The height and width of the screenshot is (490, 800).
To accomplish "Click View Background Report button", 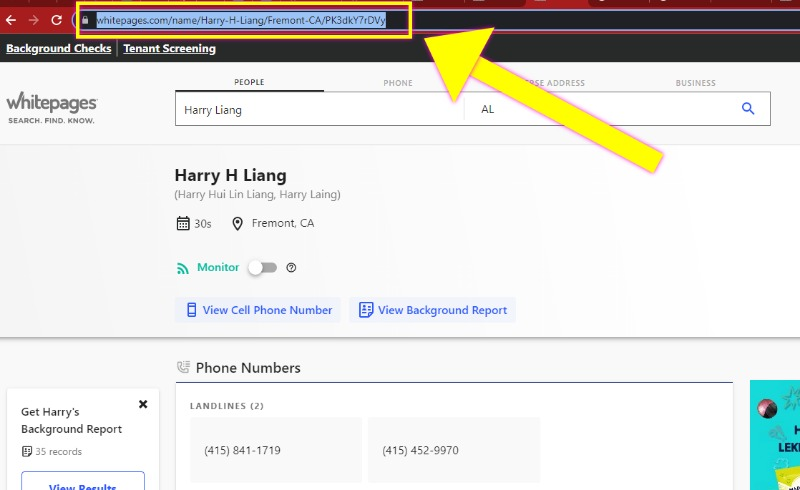I will tap(432, 310).
